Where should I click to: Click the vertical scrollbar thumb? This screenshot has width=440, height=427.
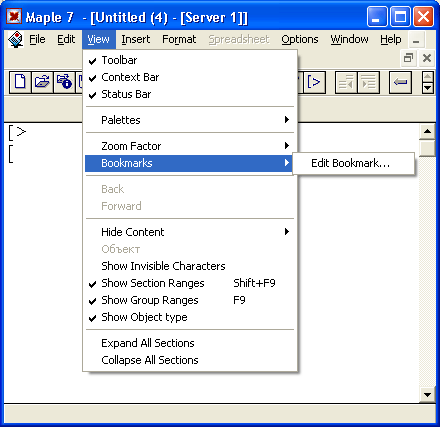(x=427, y=148)
